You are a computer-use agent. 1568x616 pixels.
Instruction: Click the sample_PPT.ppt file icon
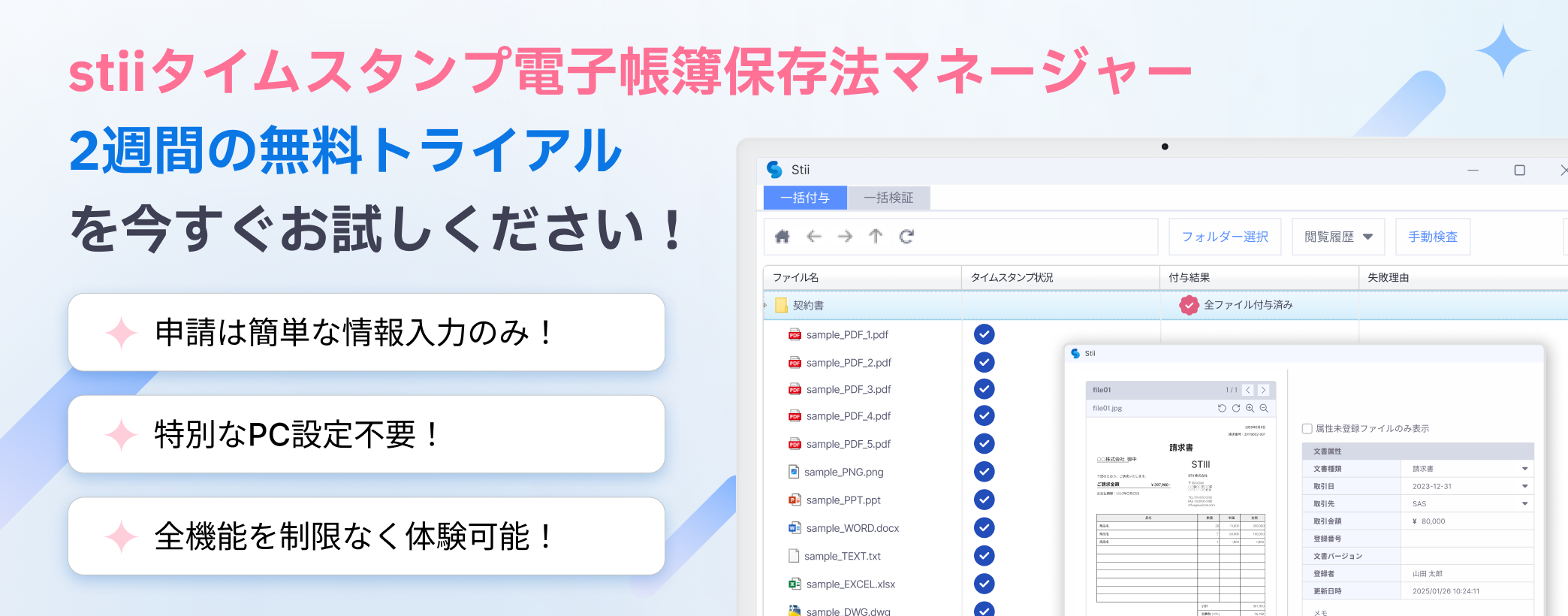pos(795,500)
